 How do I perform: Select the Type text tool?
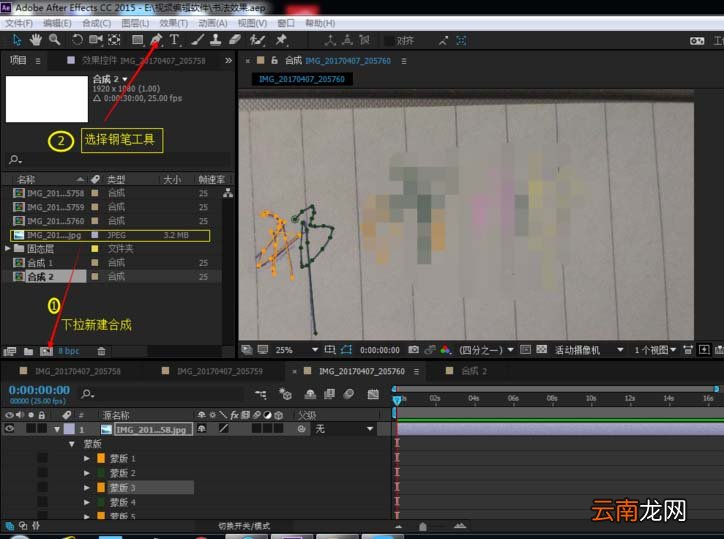(175, 40)
